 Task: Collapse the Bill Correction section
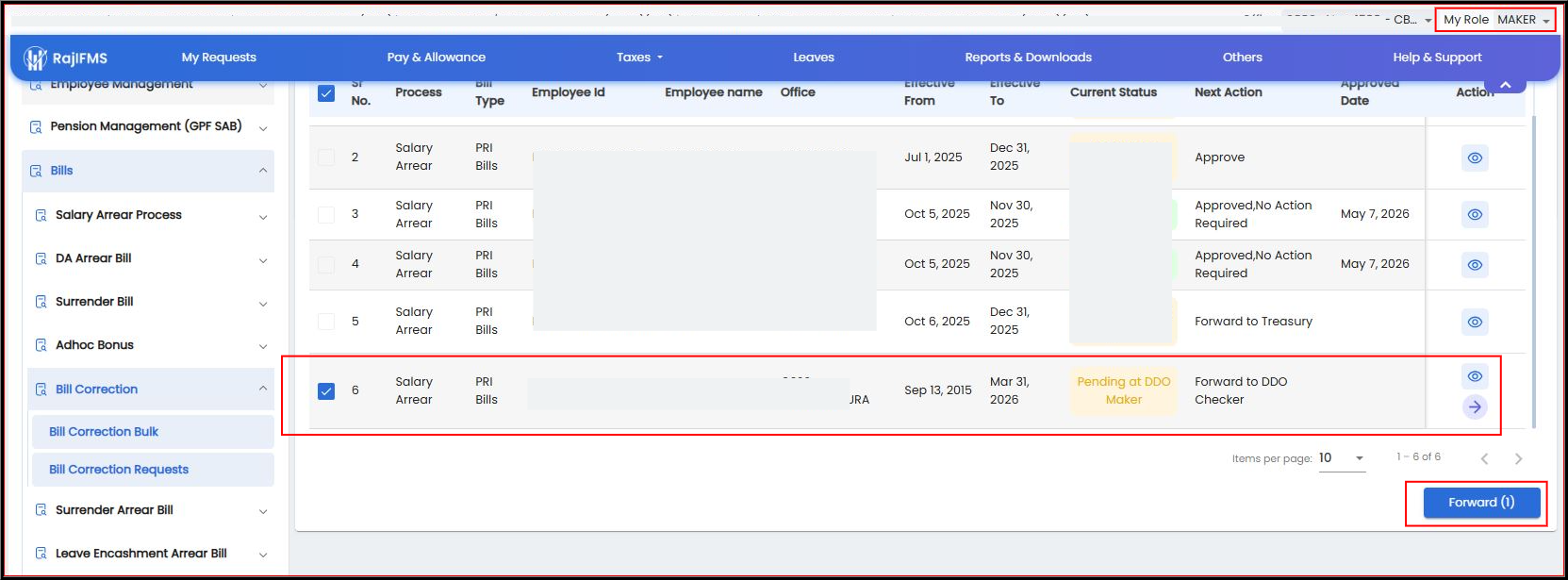[263, 389]
